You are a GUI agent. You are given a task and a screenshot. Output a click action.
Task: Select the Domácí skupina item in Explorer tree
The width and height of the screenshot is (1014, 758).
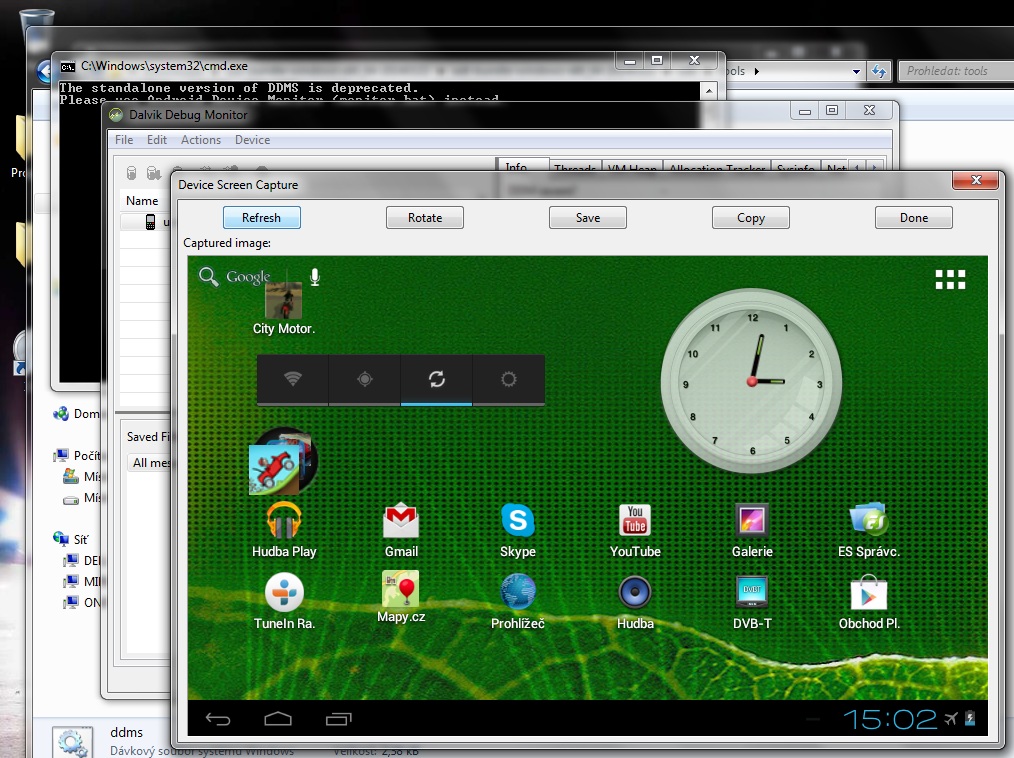click(76, 414)
